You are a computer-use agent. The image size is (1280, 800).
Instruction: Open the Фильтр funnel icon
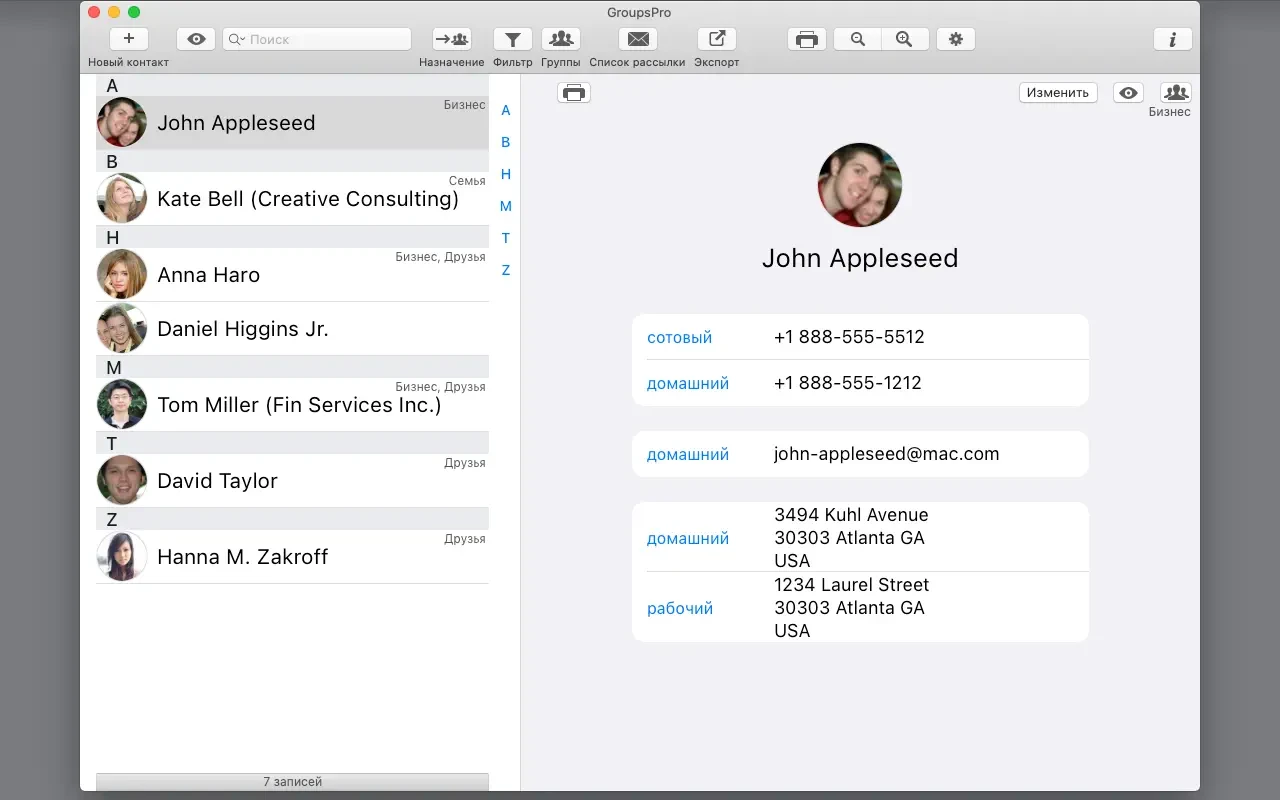[x=512, y=39]
